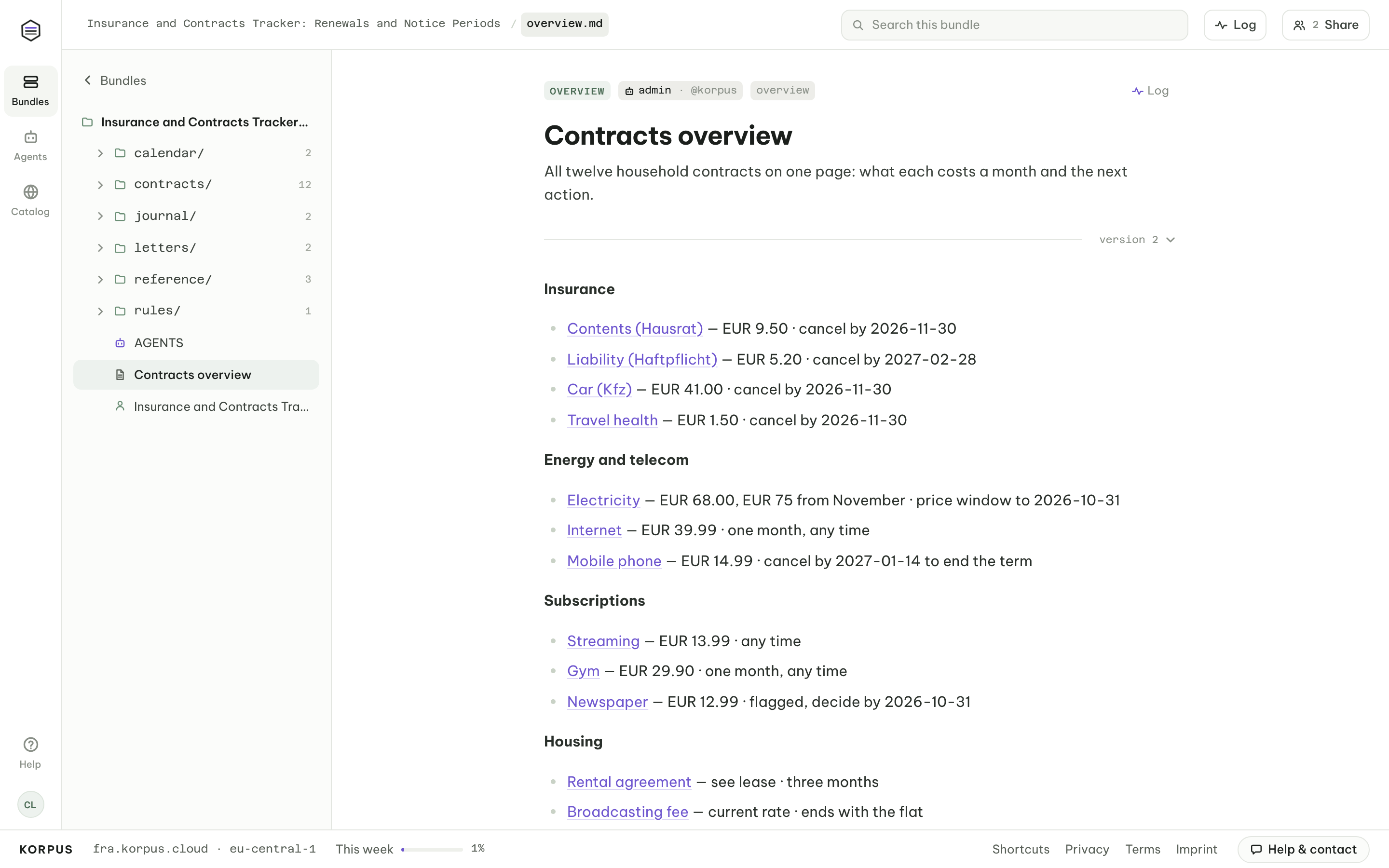The image size is (1389, 868).
Task: Click the AGENTS robot icon
Action: point(120,343)
